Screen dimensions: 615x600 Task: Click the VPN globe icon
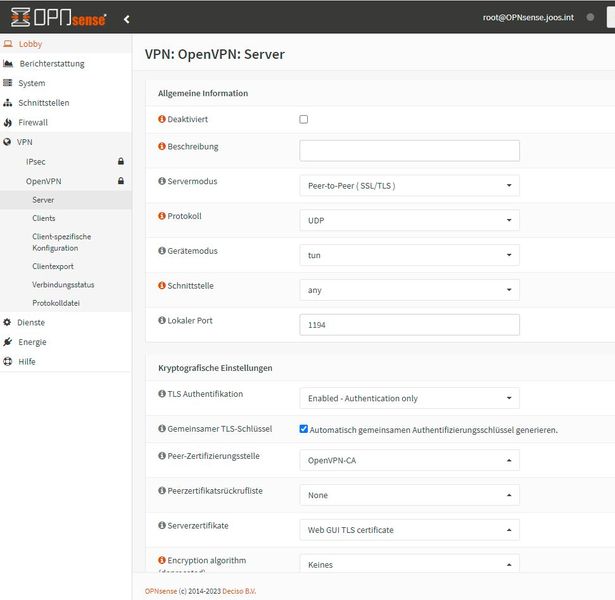7,142
